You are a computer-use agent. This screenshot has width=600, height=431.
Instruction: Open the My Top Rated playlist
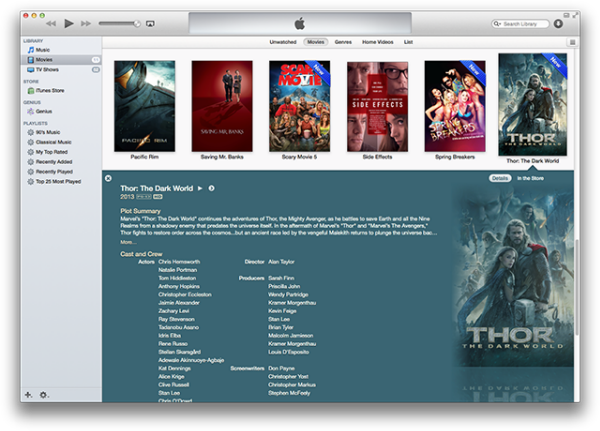[x=51, y=152]
